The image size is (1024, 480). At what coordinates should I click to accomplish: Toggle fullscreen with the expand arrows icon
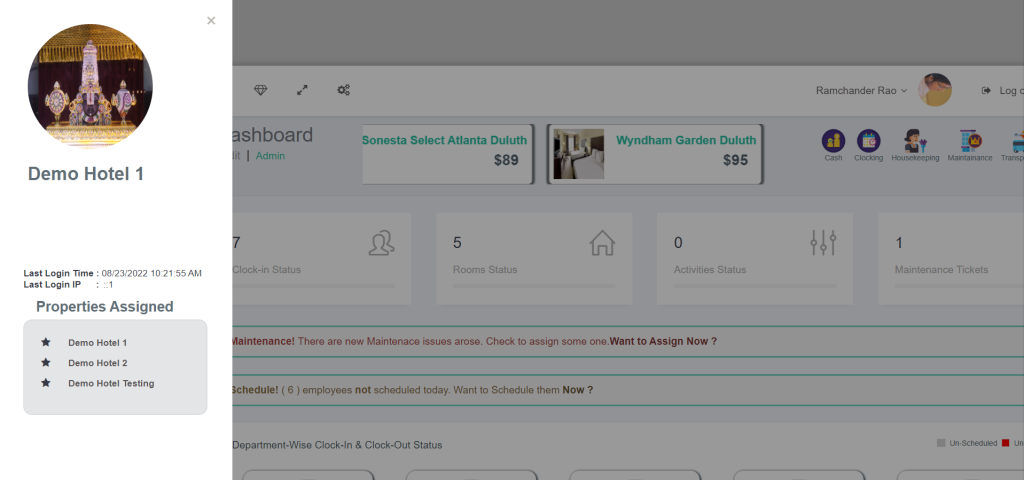tap(302, 90)
